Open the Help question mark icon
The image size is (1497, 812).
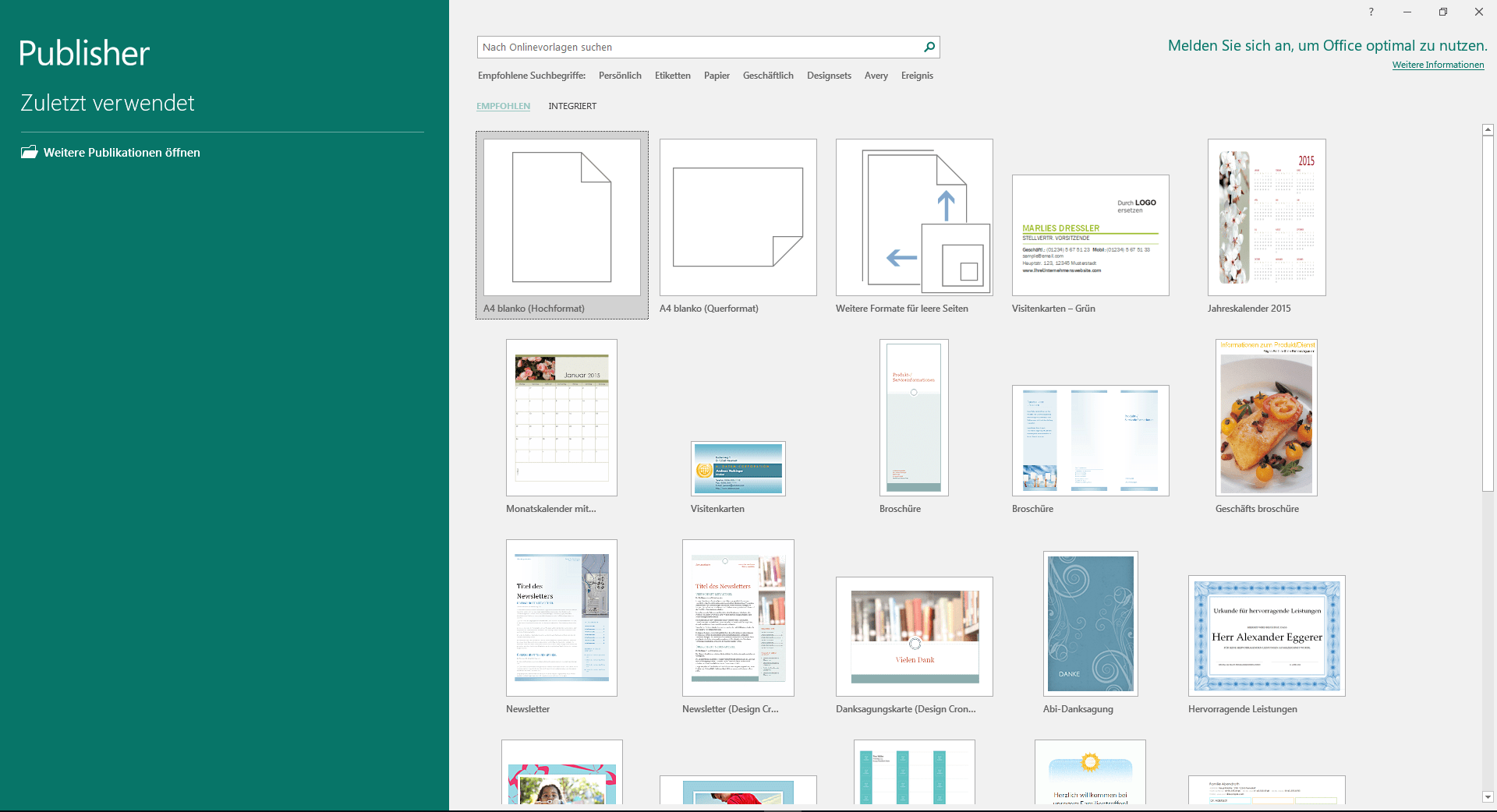click(x=1371, y=12)
